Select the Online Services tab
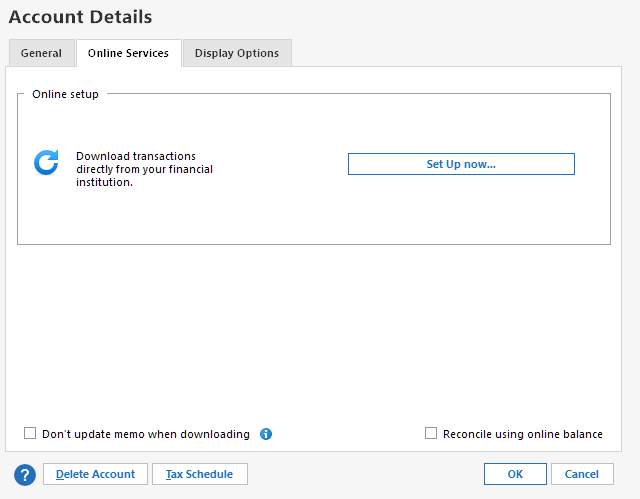This screenshot has width=640, height=499. 128,53
